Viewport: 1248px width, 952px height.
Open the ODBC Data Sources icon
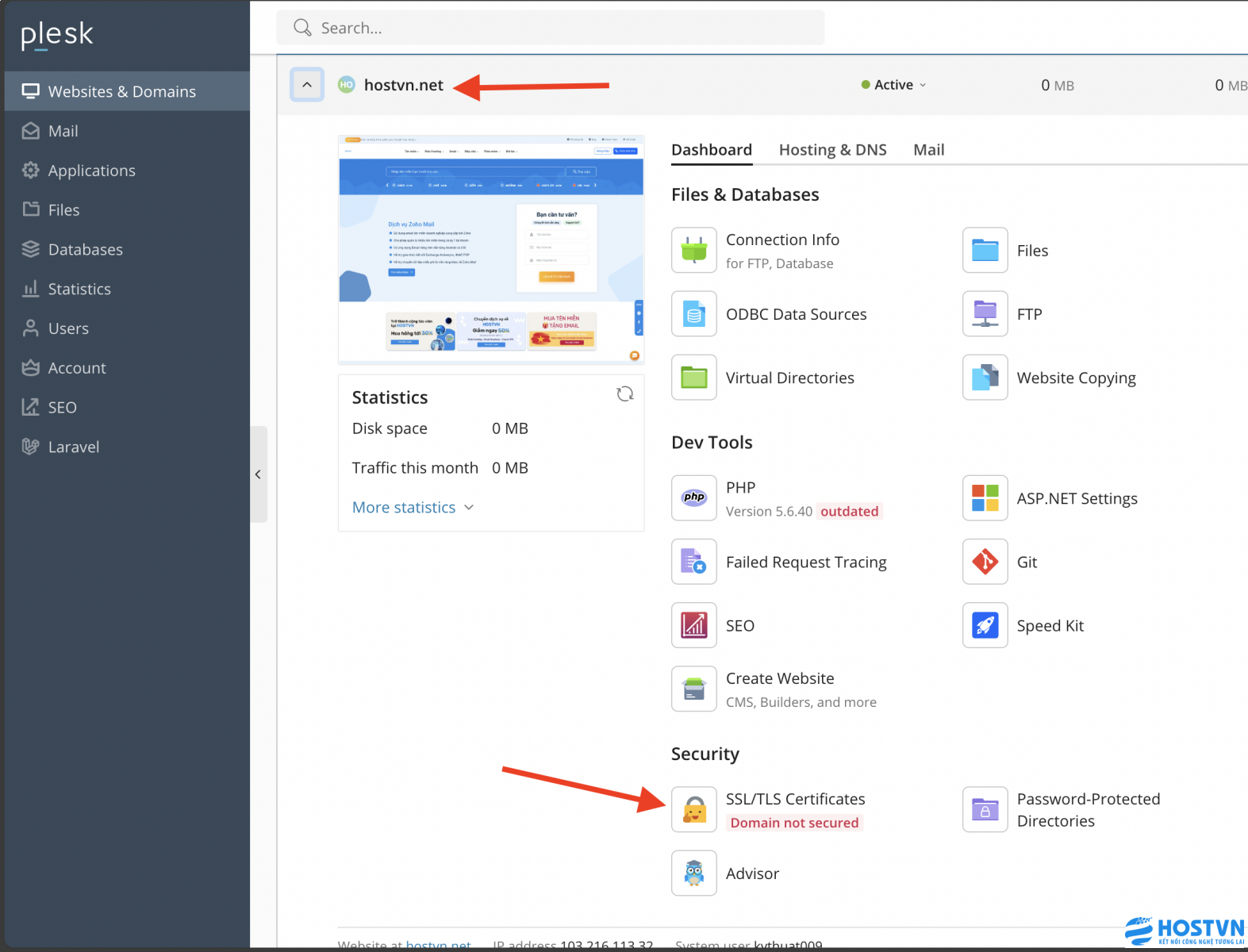tap(694, 313)
